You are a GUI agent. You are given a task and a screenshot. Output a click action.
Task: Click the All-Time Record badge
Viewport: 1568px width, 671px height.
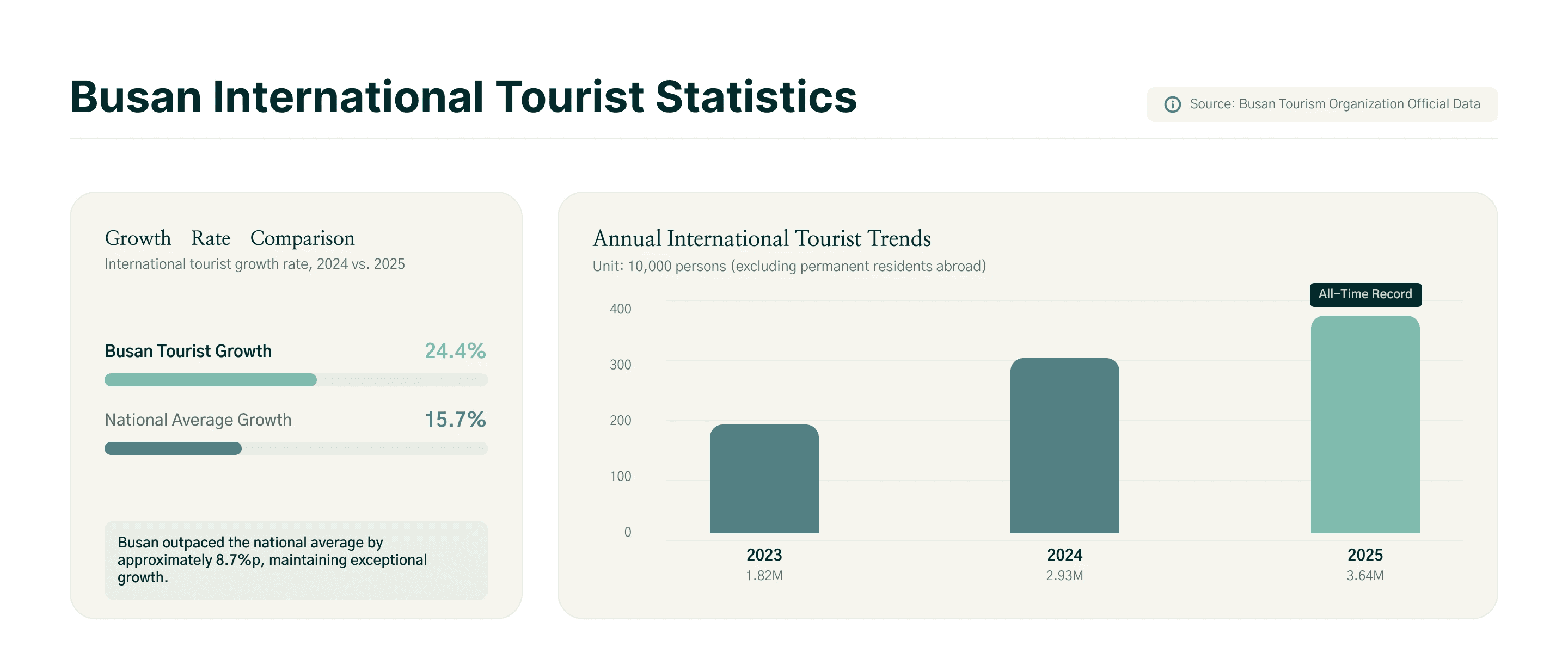(x=1365, y=294)
